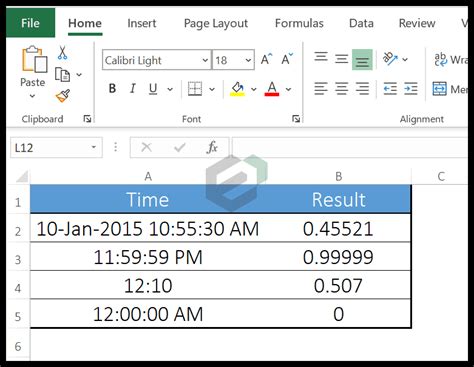Decrease font size with smaller A icon
Image resolution: width=474 pixels, height=367 pixels.
click(287, 60)
